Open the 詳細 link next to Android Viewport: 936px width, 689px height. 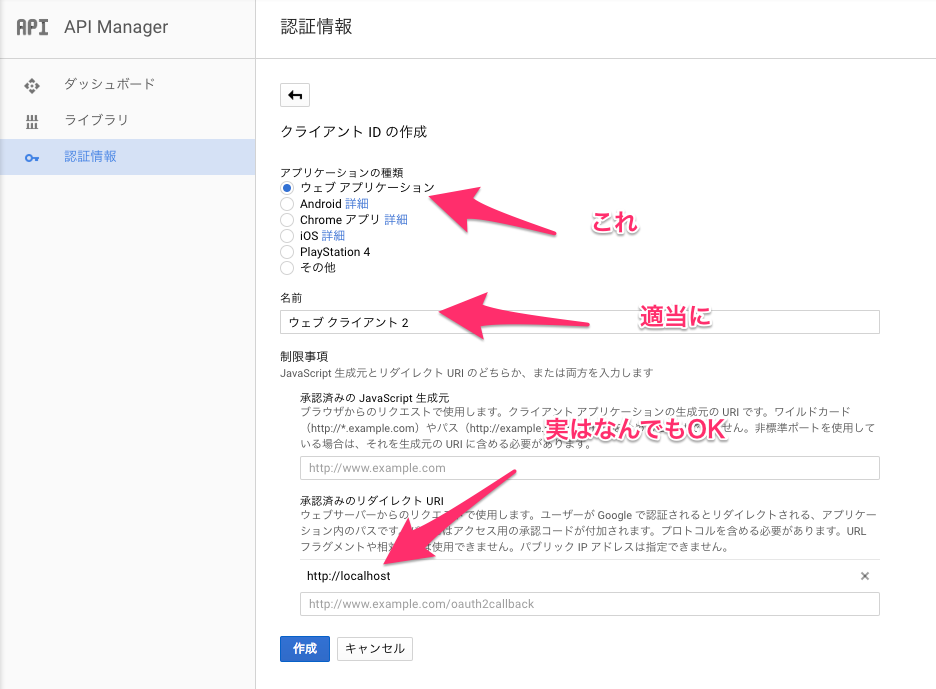357,204
